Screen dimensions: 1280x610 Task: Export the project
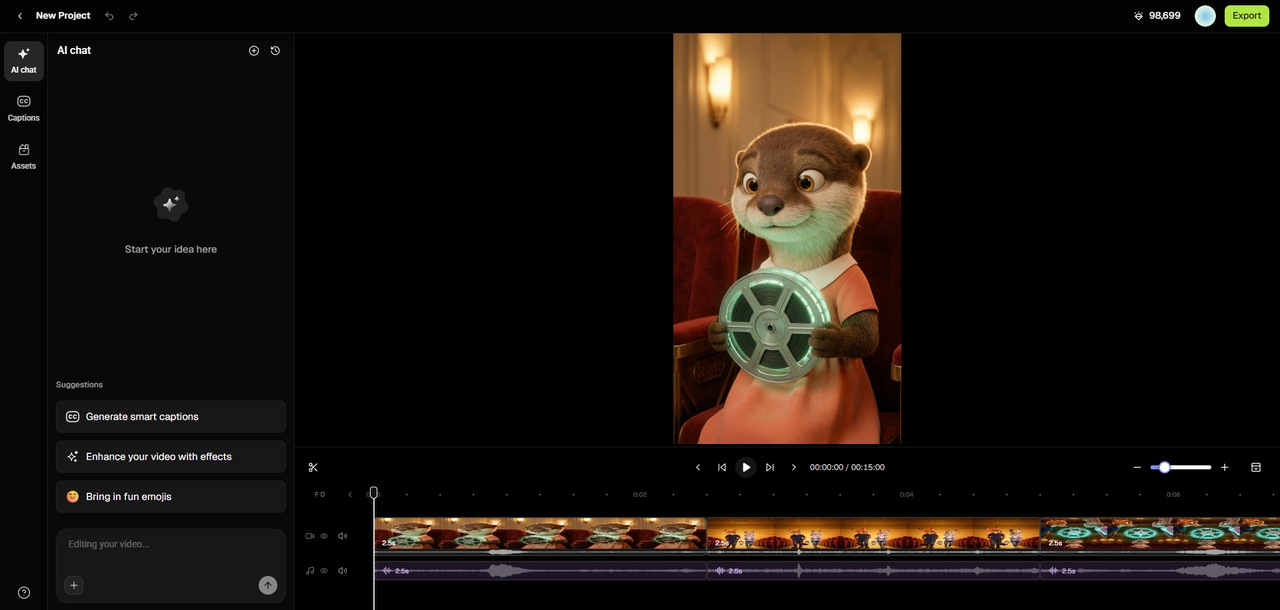pyautogui.click(x=1246, y=16)
